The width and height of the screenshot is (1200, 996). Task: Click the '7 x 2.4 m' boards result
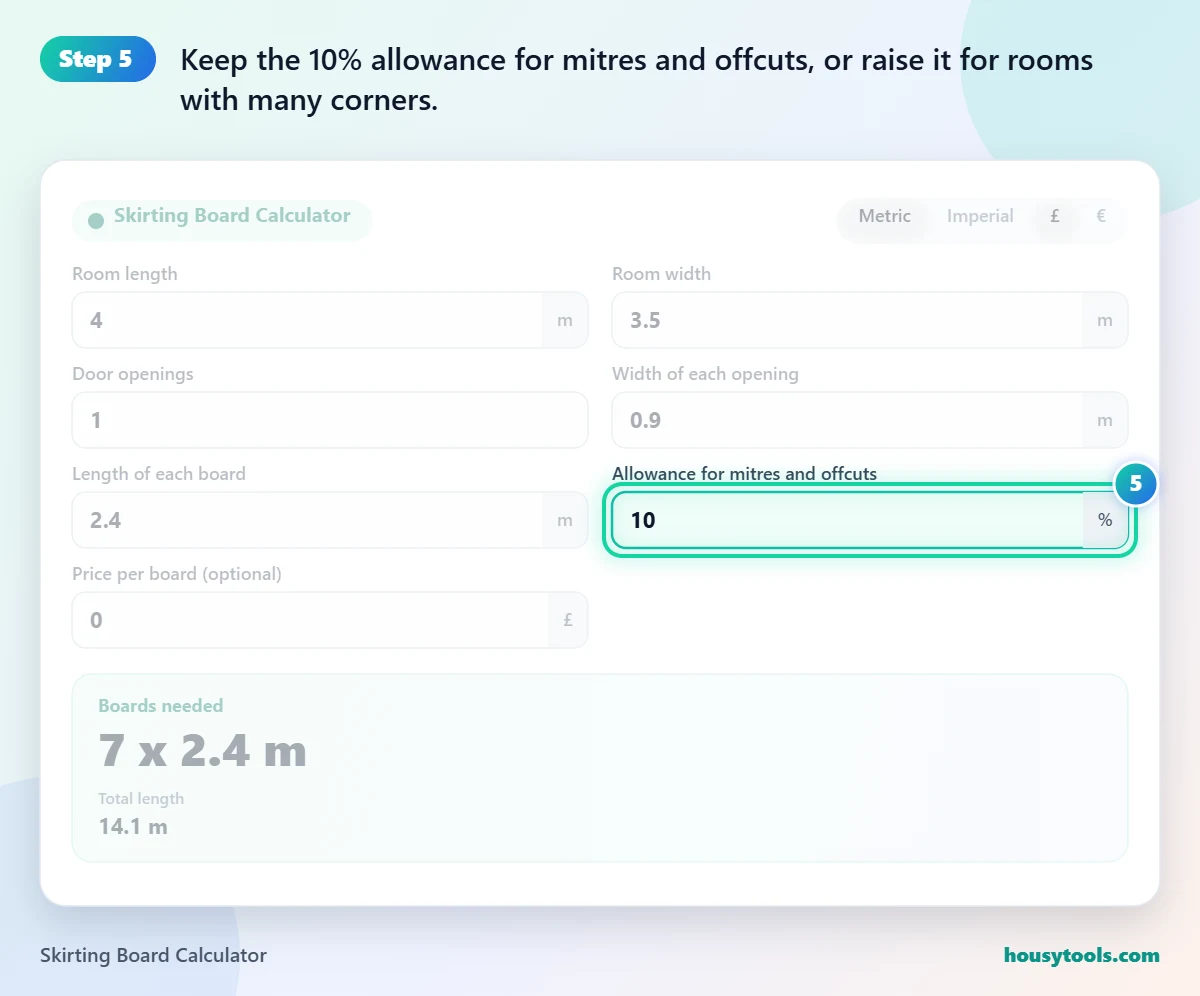click(202, 750)
